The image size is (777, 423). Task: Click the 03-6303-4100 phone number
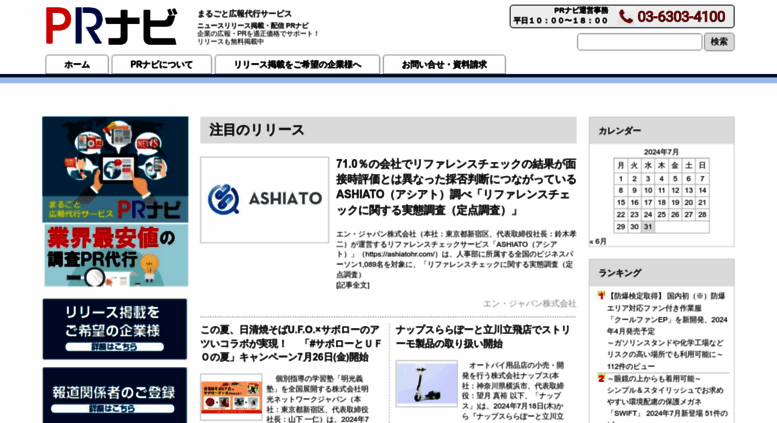click(681, 17)
